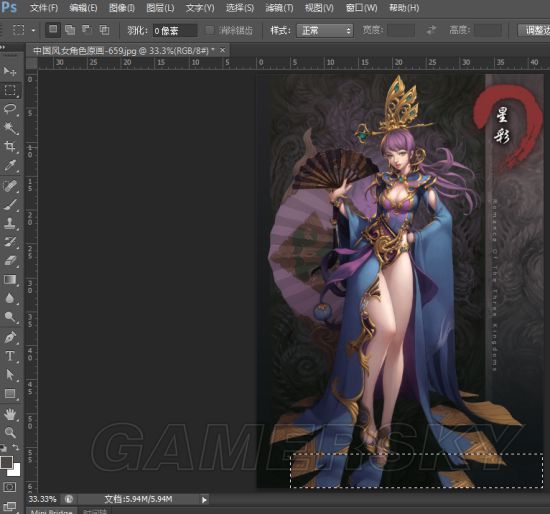Screen dimensions: 550x514
Task: Expand the collapsed tools panel arrows
Action: [x=3, y=47]
